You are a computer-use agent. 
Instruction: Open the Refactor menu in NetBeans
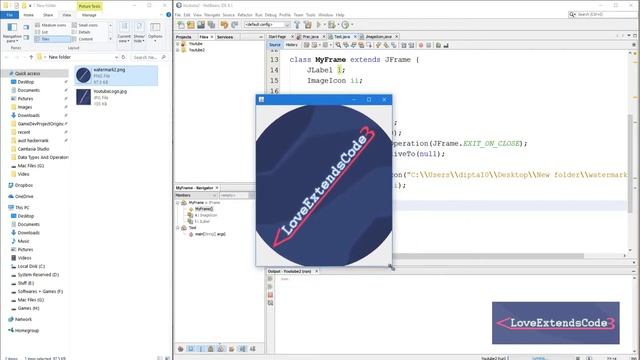[x=245, y=15]
